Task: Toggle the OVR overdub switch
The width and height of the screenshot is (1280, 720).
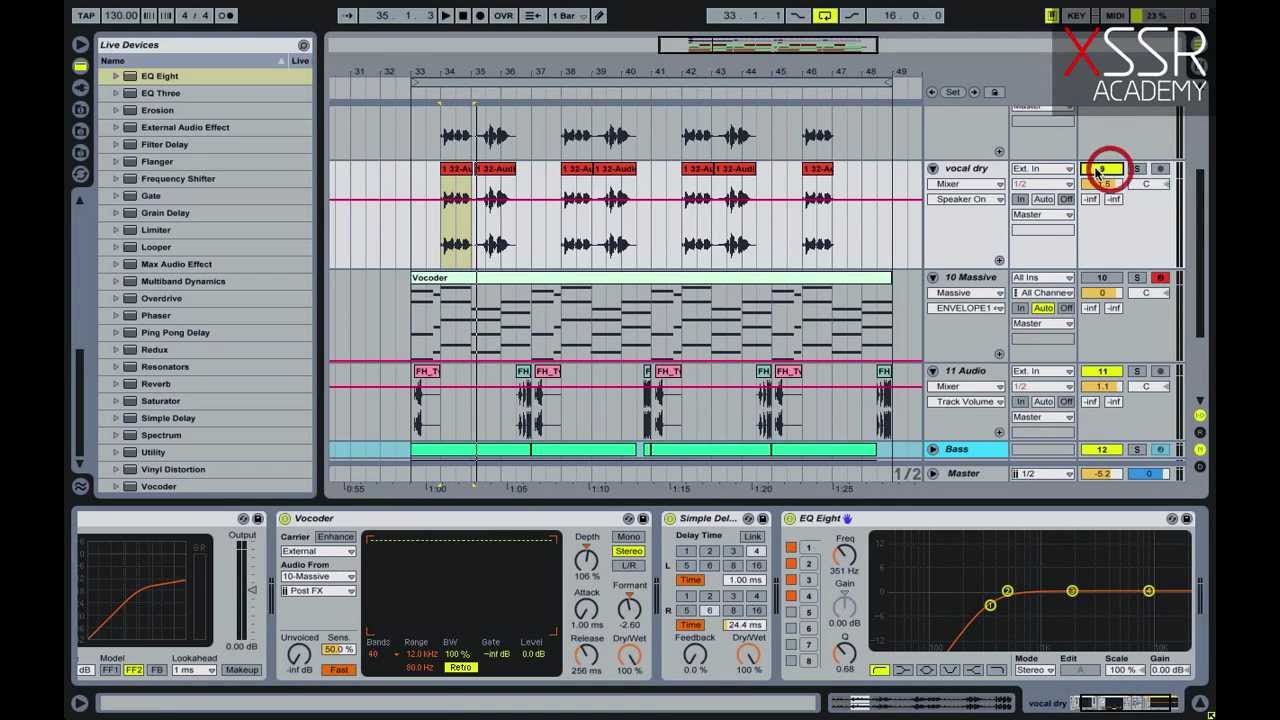Action: click(x=504, y=15)
